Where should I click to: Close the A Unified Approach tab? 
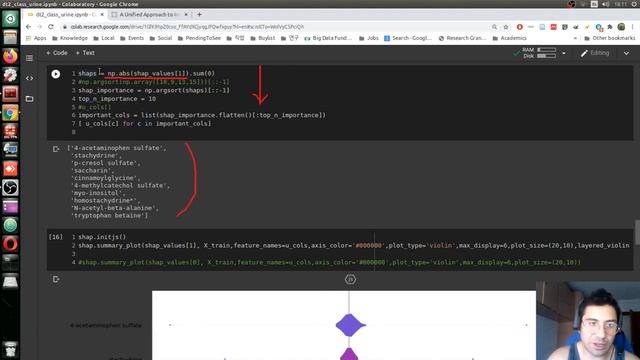(x=186, y=15)
